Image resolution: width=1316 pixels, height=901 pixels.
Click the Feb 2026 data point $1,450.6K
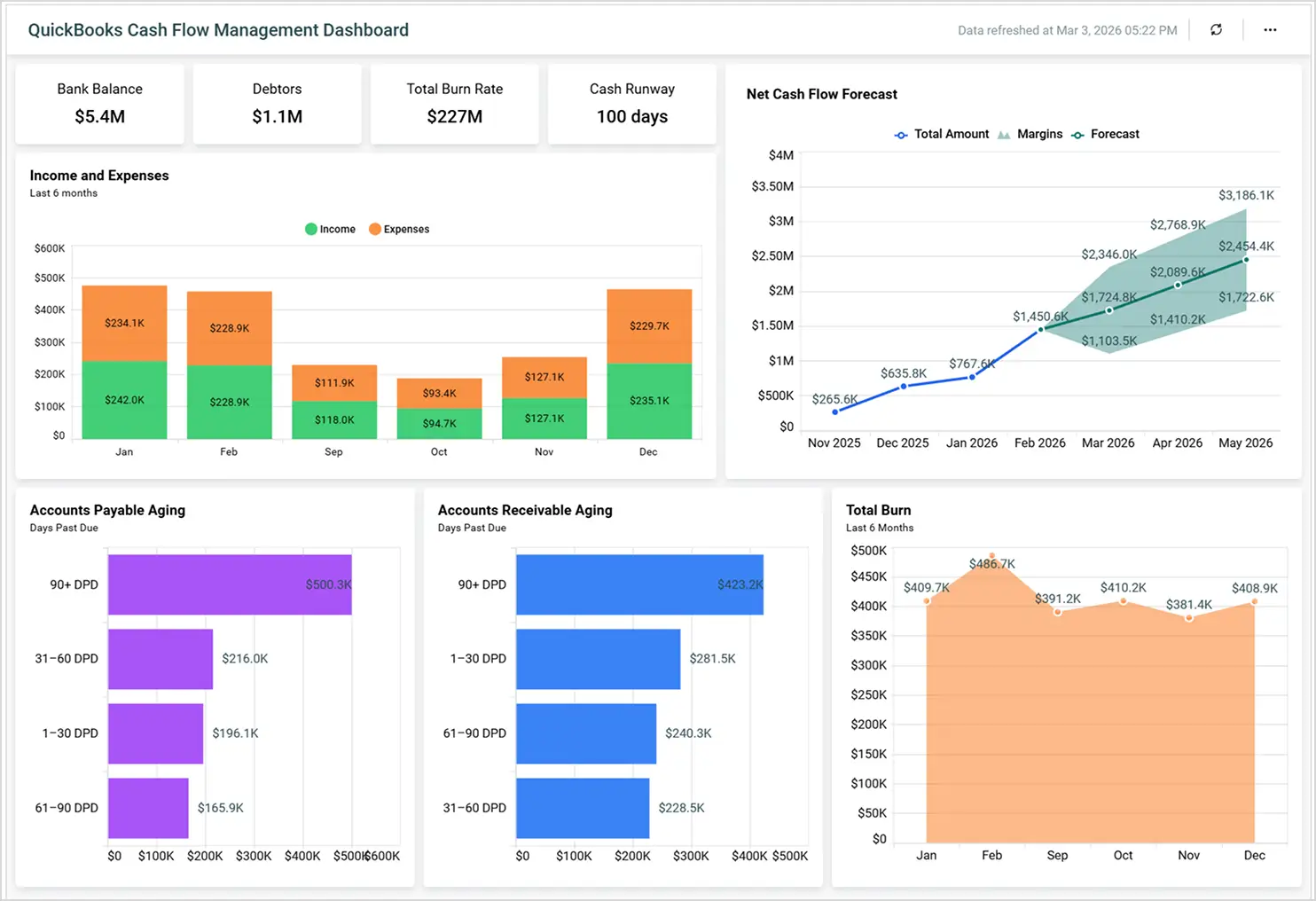[x=1041, y=329]
